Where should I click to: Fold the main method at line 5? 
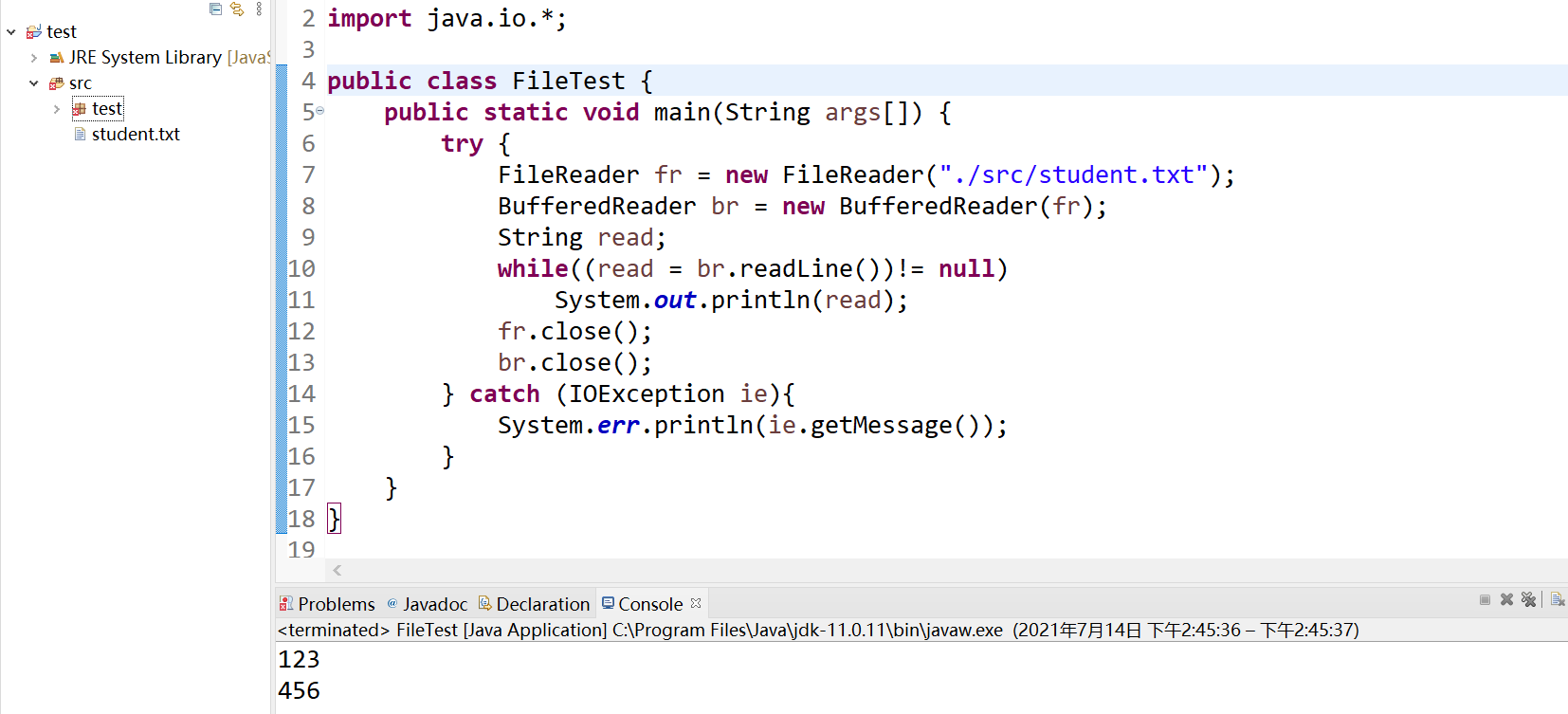320,111
